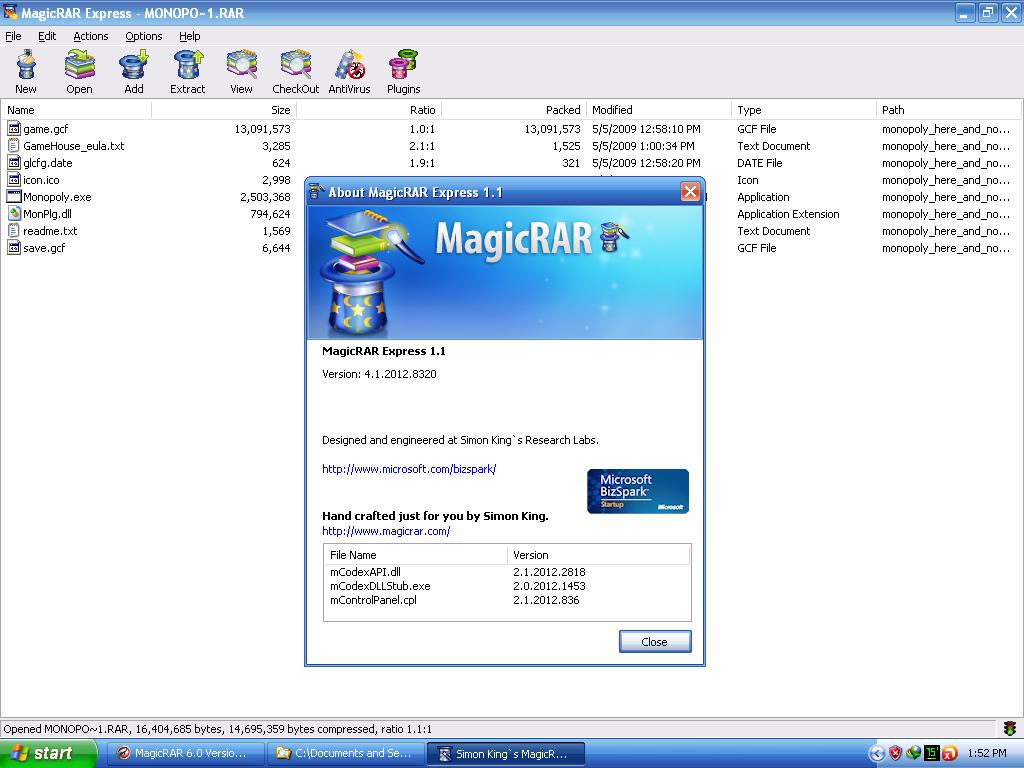Sort file list by Path column

click(949, 110)
